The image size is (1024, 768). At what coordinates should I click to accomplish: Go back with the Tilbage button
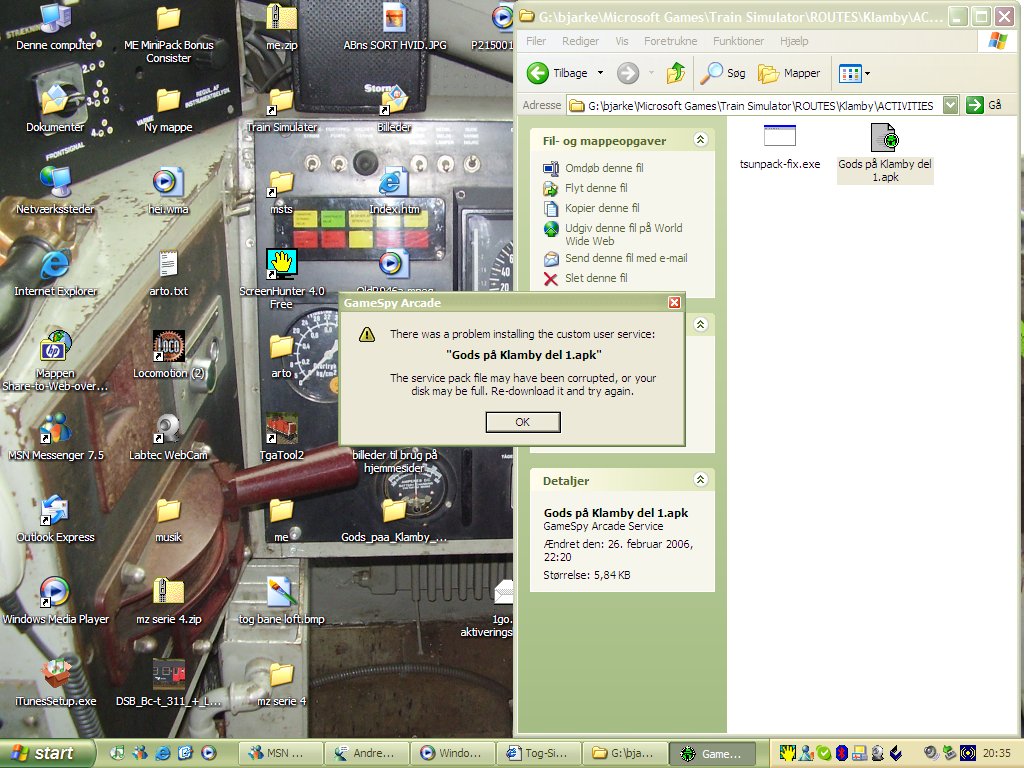[557, 72]
